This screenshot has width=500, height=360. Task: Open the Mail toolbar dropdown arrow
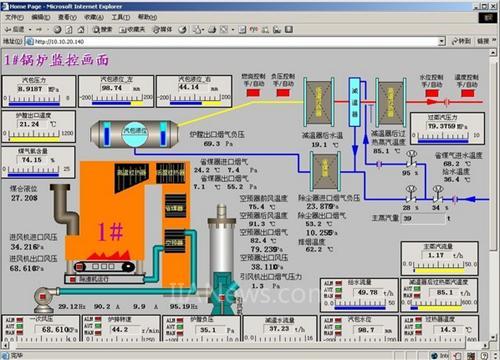coord(202,30)
